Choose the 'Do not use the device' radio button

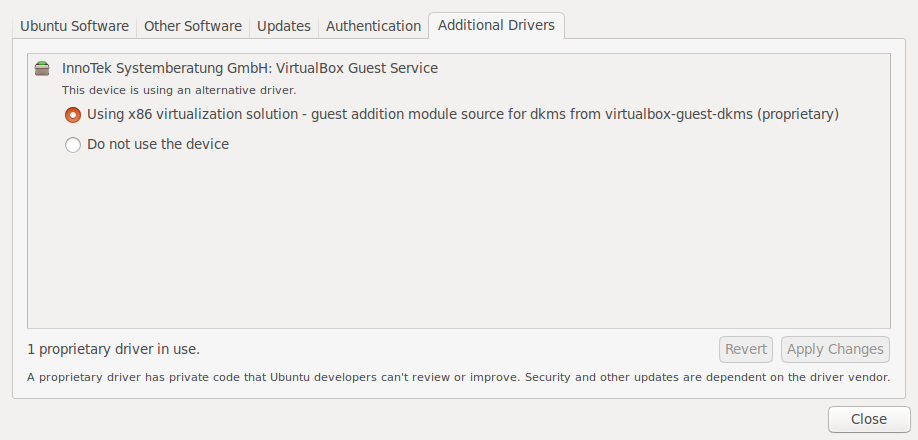point(73,145)
